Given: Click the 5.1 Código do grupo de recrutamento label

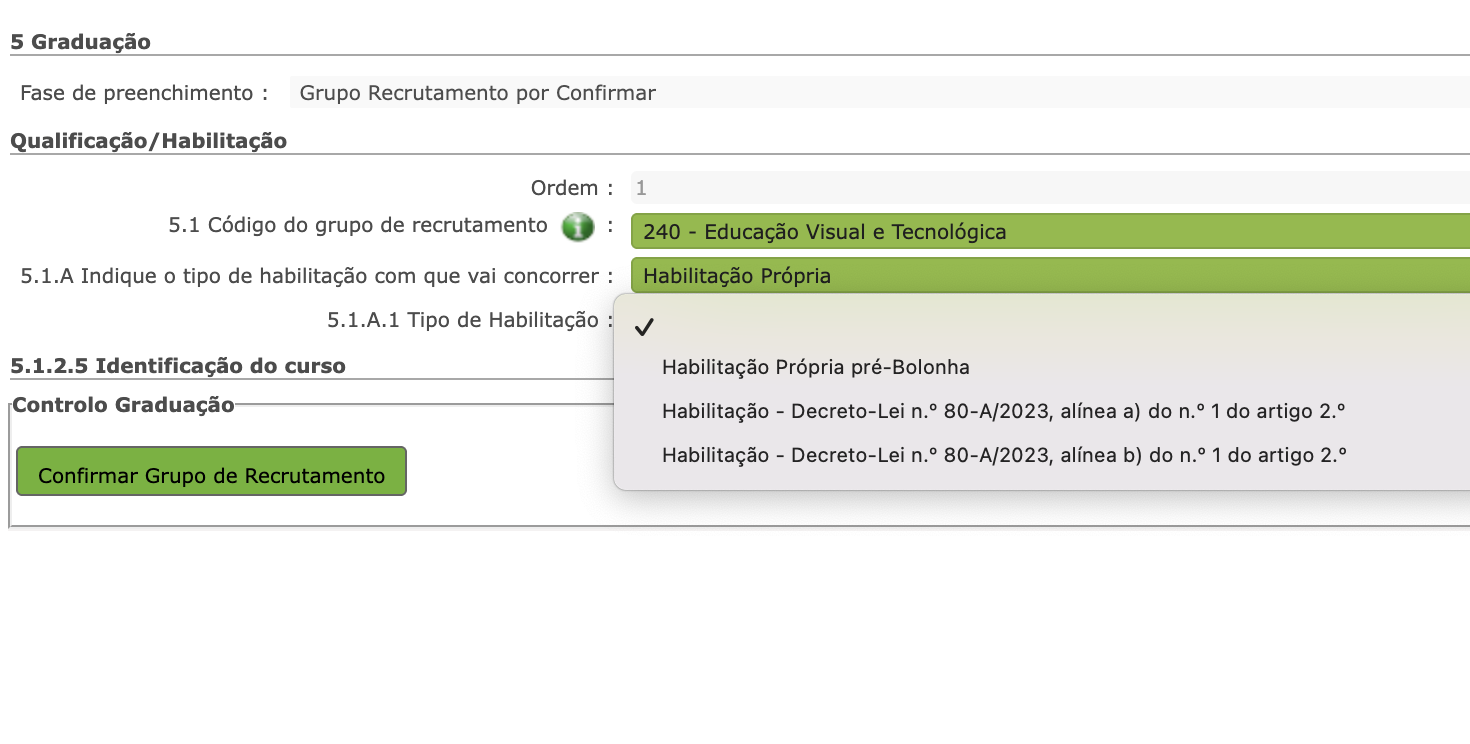Looking at the screenshot, I should point(357,225).
